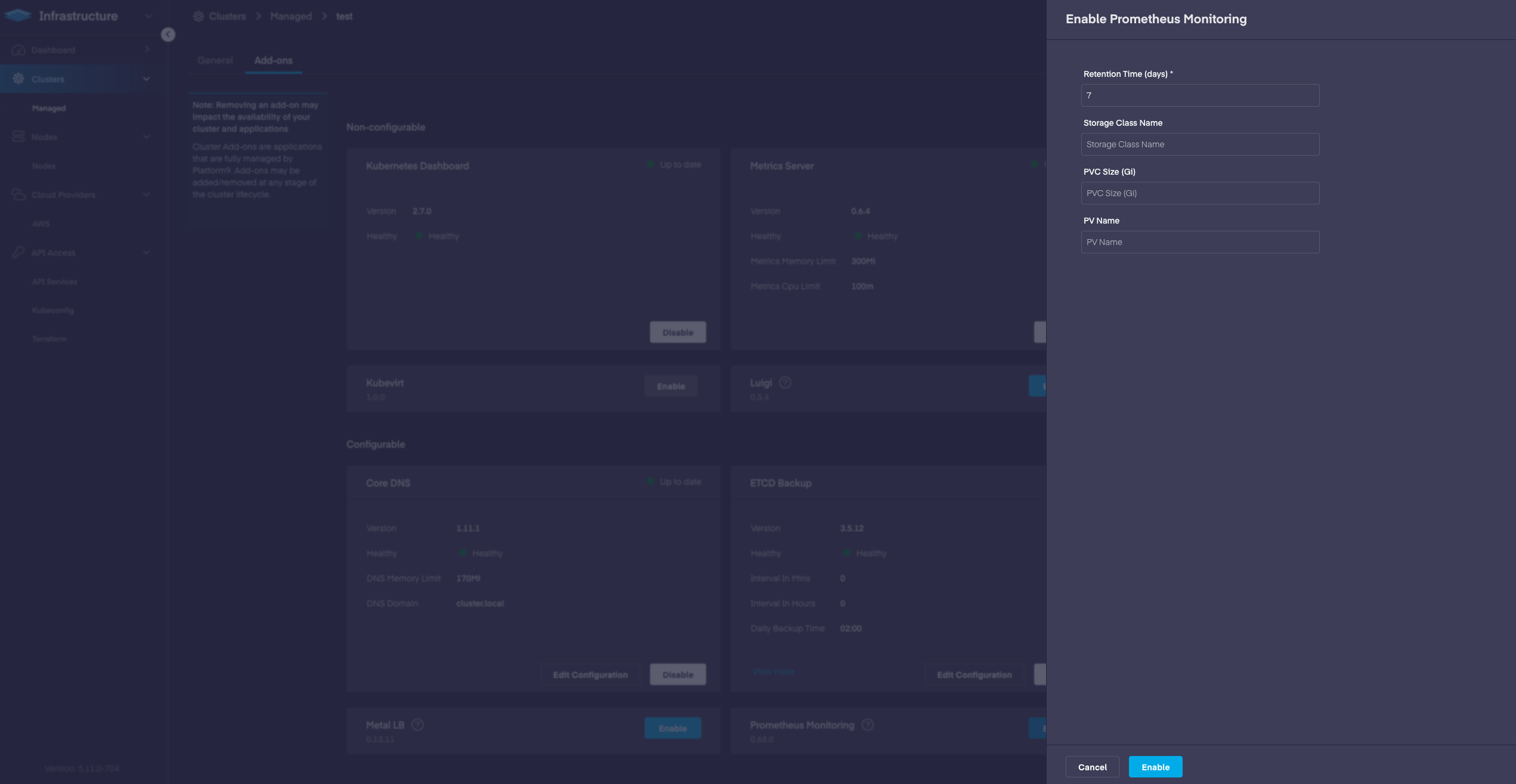Viewport: 1516px width, 784px height.
Task: Focus the Retention Time days field
Action: (1200, 95)
